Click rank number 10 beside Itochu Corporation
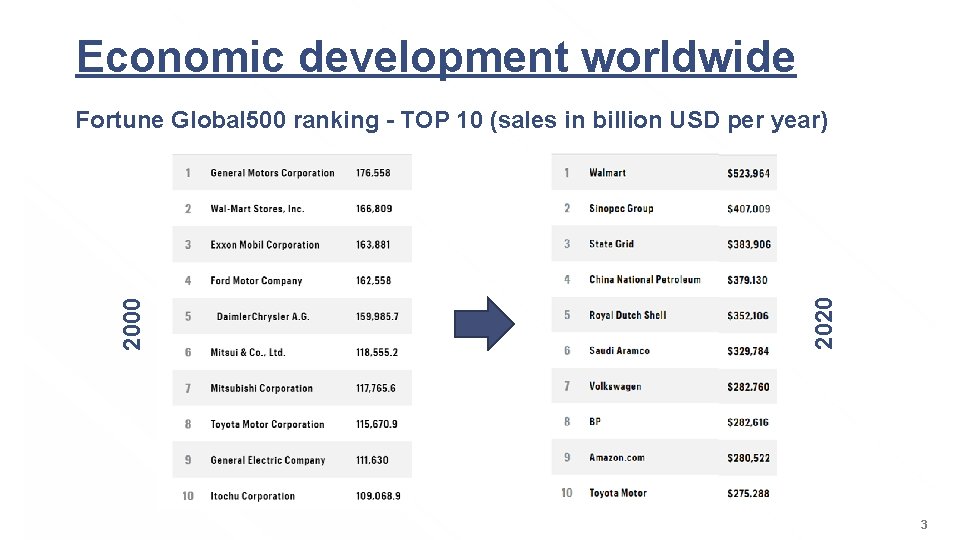Screen dimensions: 960x540 (x=187, y=496)
